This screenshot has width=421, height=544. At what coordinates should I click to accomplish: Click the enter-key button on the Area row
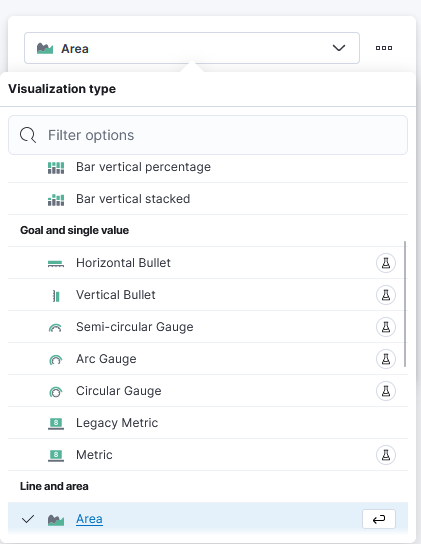point(379,519)
